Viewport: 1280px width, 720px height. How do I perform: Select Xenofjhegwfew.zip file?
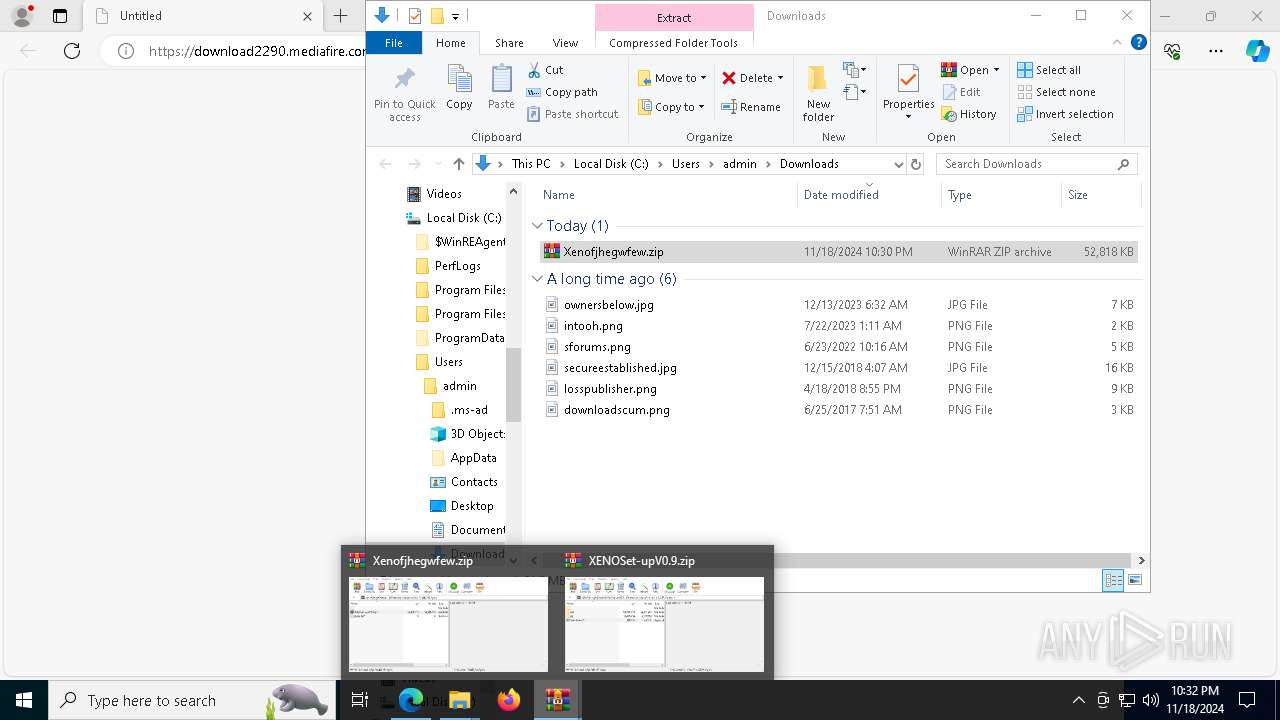(838, 252)
